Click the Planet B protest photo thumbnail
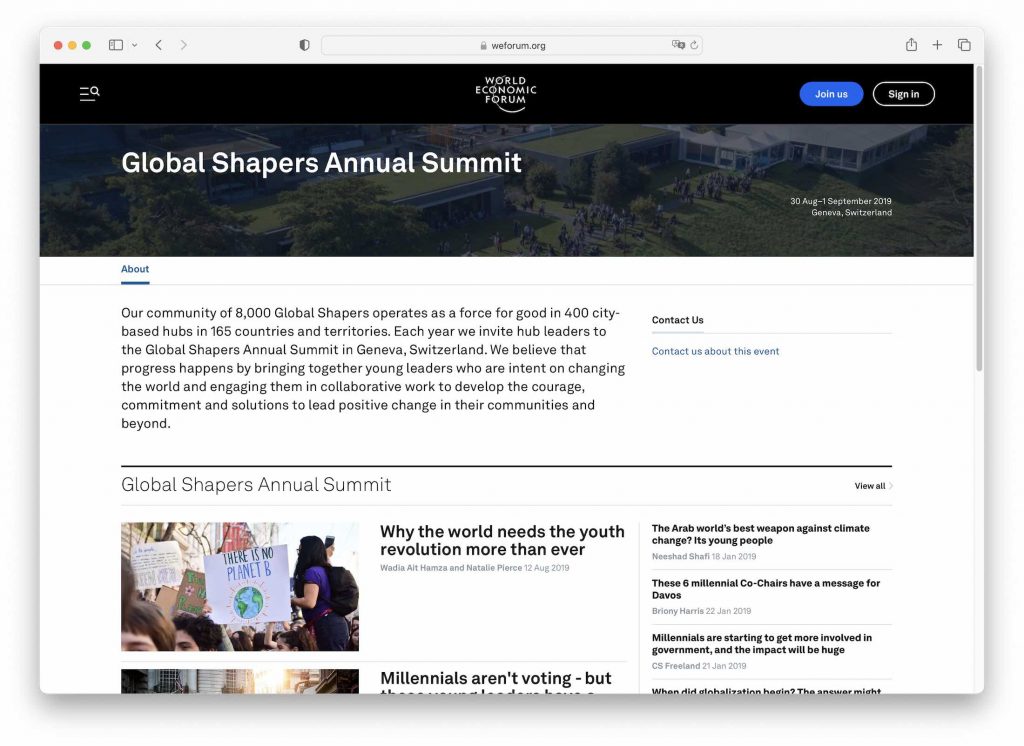 (239, 587)
